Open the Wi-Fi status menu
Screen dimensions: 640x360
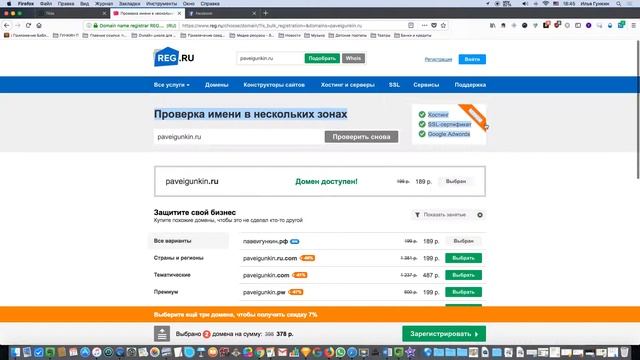tap(546, 3)
